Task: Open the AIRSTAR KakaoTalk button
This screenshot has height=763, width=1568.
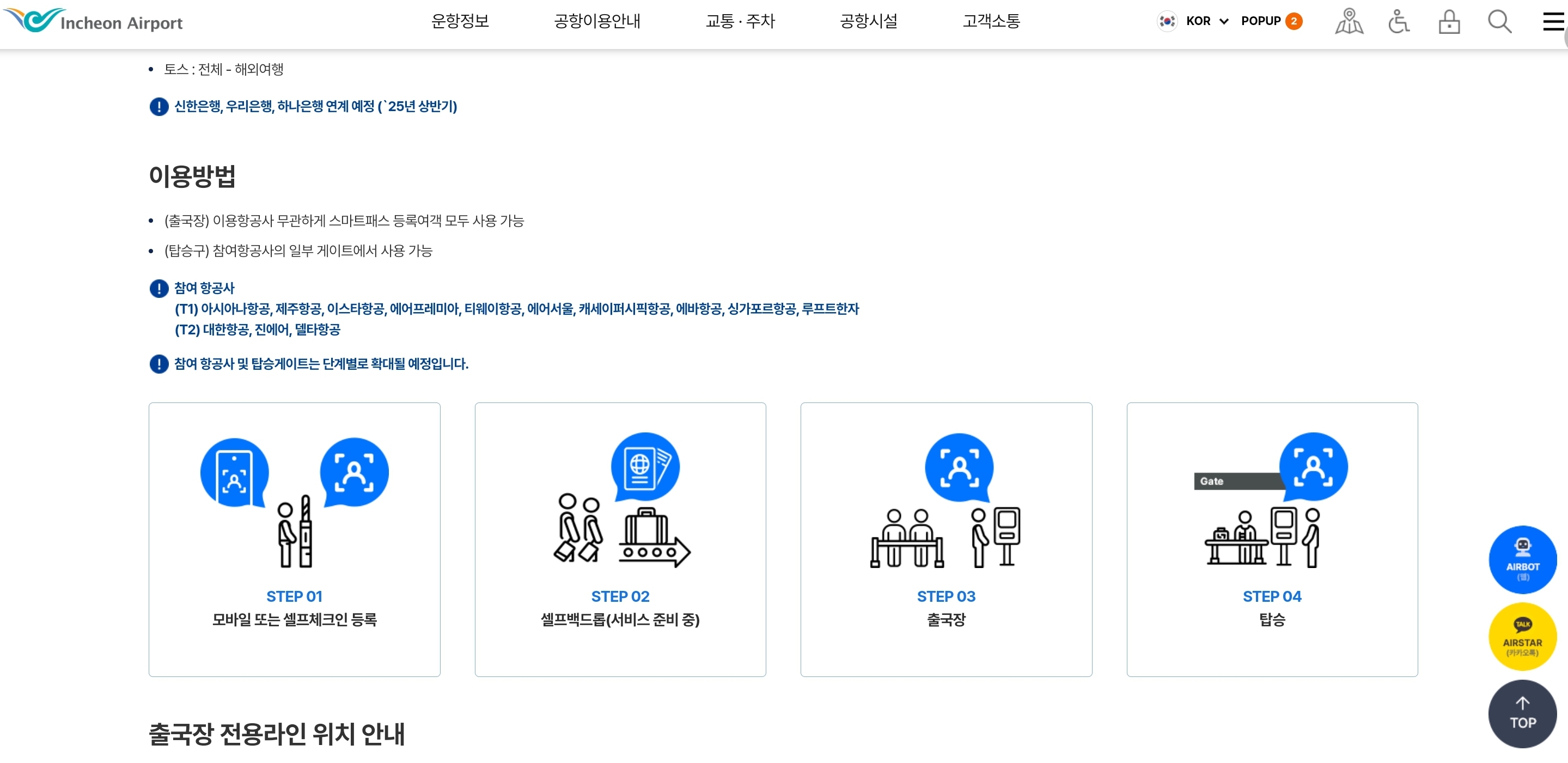Action: [1522, 636]
